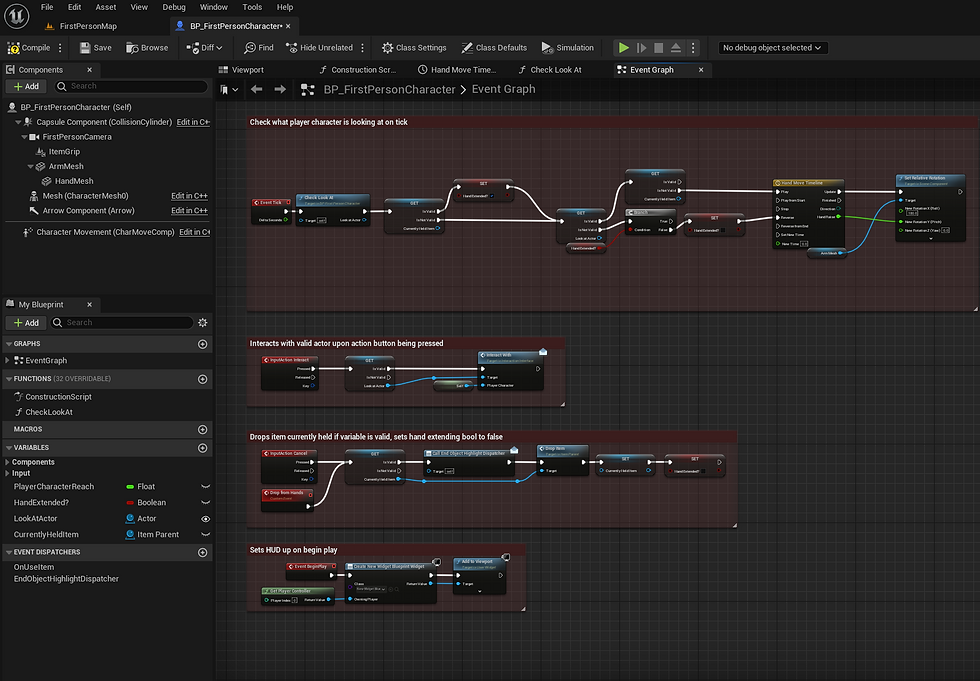The image size is (980, 681).
Task: Click the graph navigate back arrow
Action: 256,89
